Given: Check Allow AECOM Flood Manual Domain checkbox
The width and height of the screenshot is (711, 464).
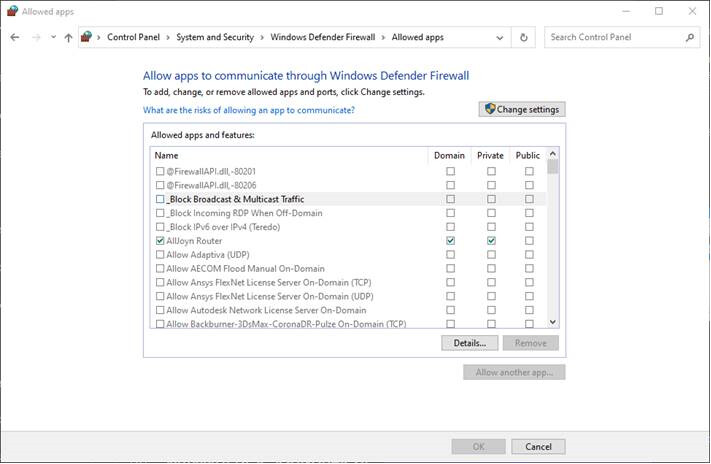Looking at the screenshot, I should [x=450, y=269].
